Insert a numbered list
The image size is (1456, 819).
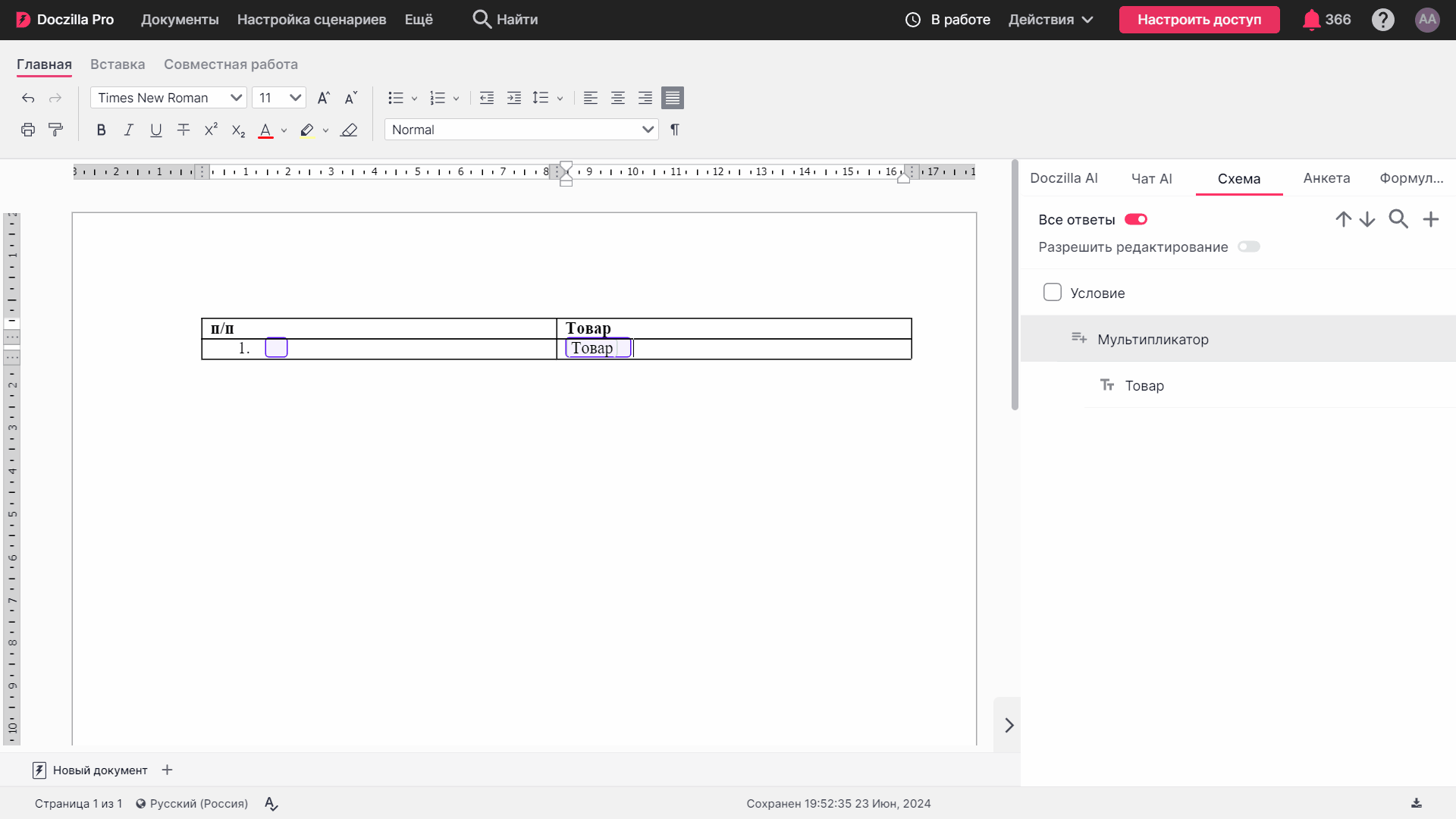pyautogui.click(x=438, y=98)
